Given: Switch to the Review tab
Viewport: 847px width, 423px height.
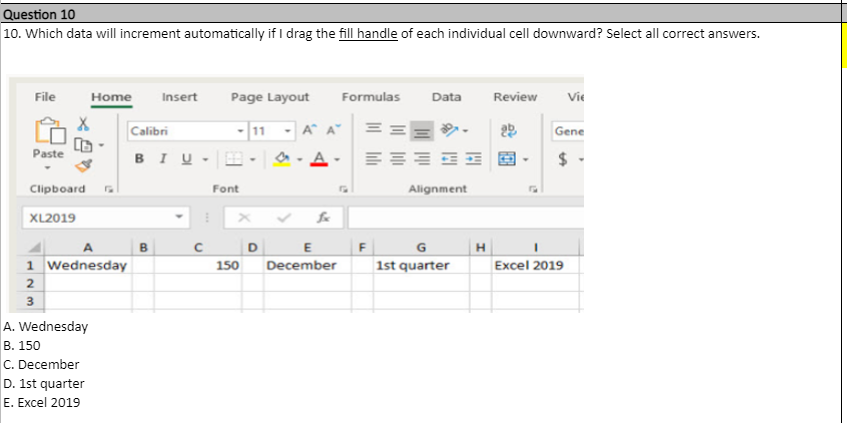Looking at the screenshot, I should click(x=515, y=97).
